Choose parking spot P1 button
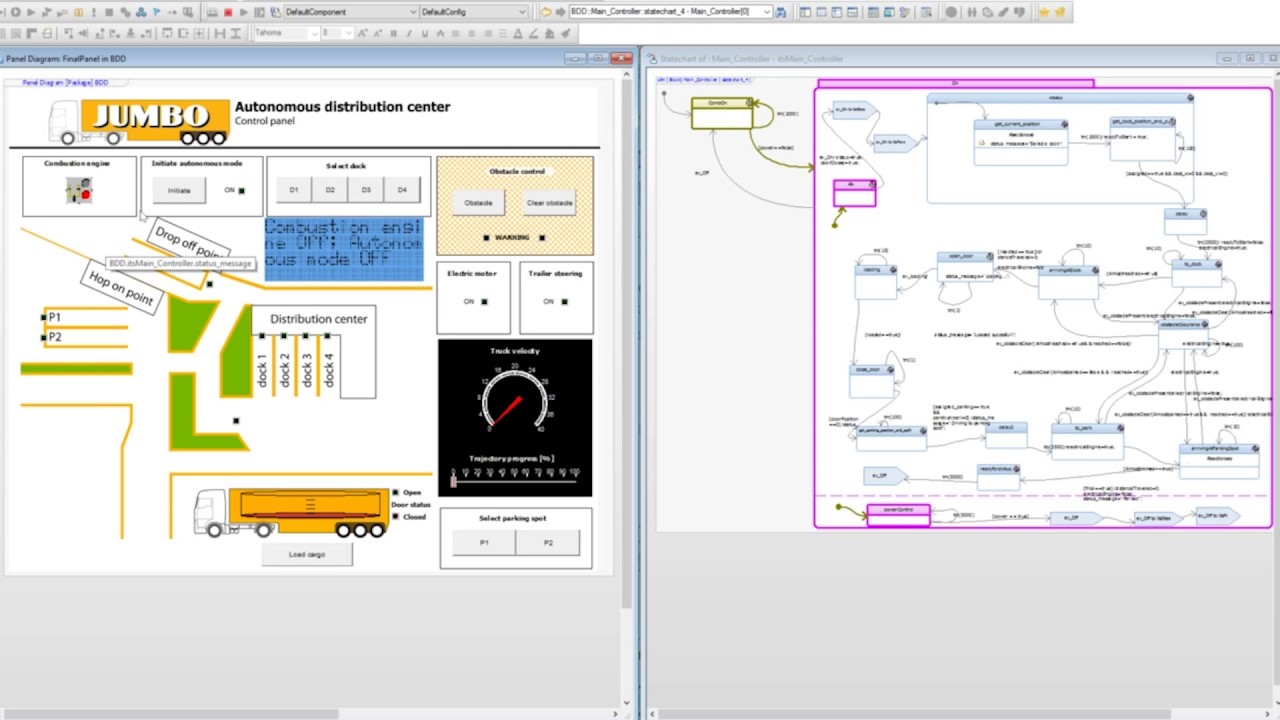This screenshot has height=720, width=1280. click(x=484, y=542)
